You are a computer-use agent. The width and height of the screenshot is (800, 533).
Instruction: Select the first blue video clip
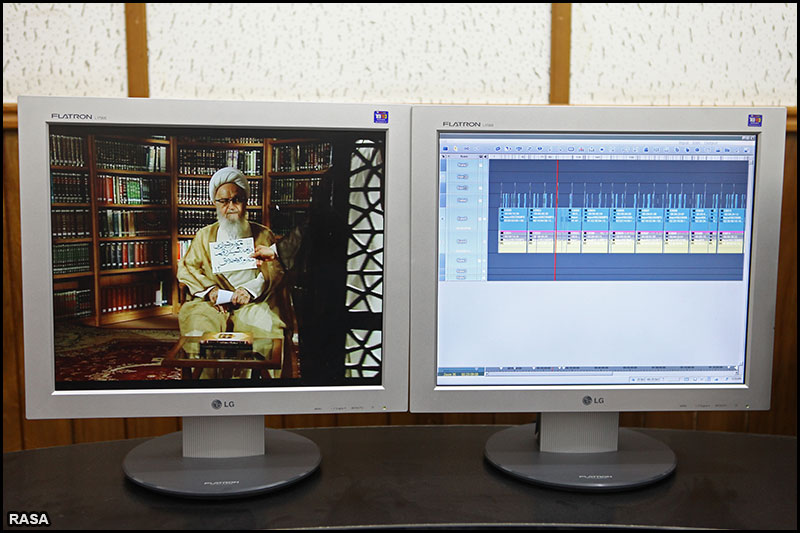(x=513, y=219)
